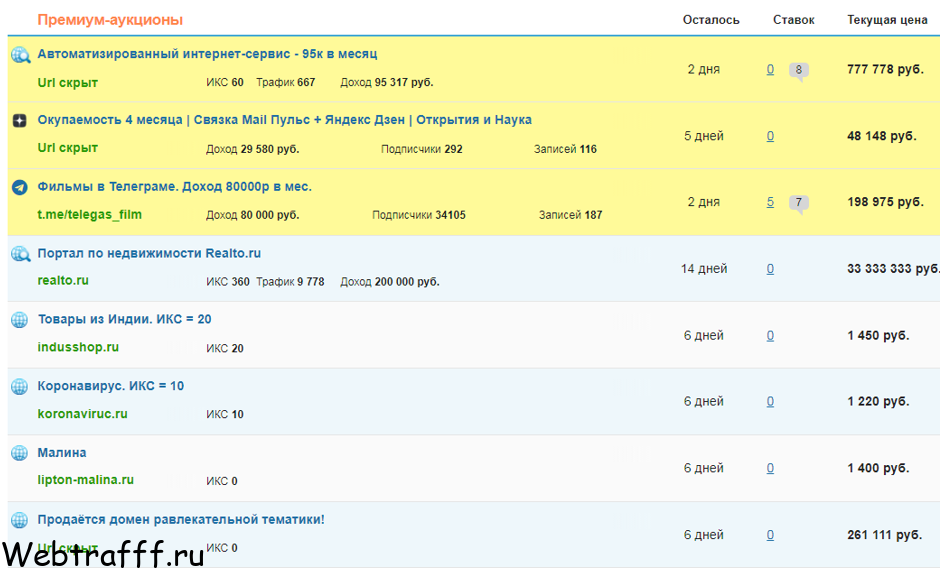
Task: Click the Доход 200 000 руб. value
Action: pyautogui.click(x=390, y=282)
